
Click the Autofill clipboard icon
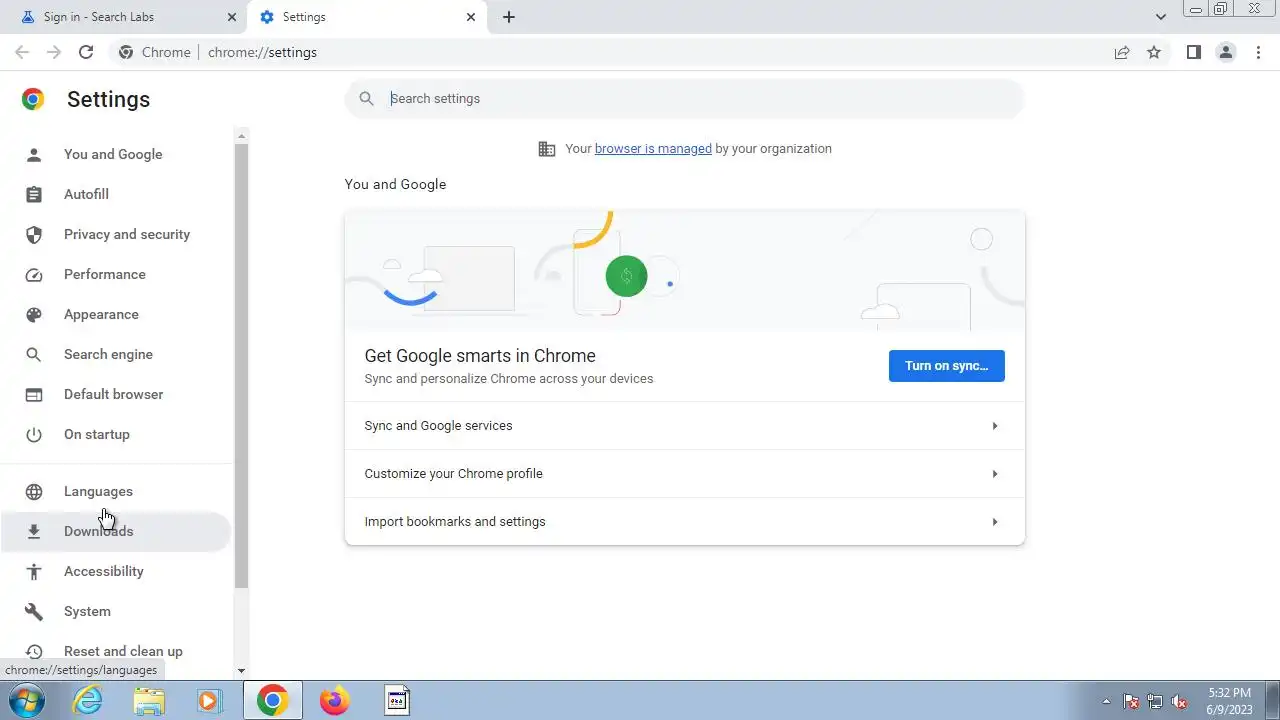click(x=34, y=194)
